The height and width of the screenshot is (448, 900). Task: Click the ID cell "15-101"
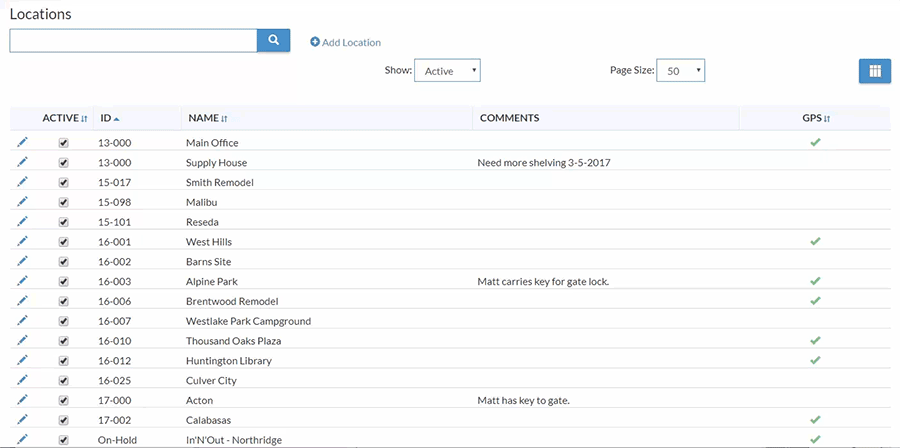coord(114,222)
